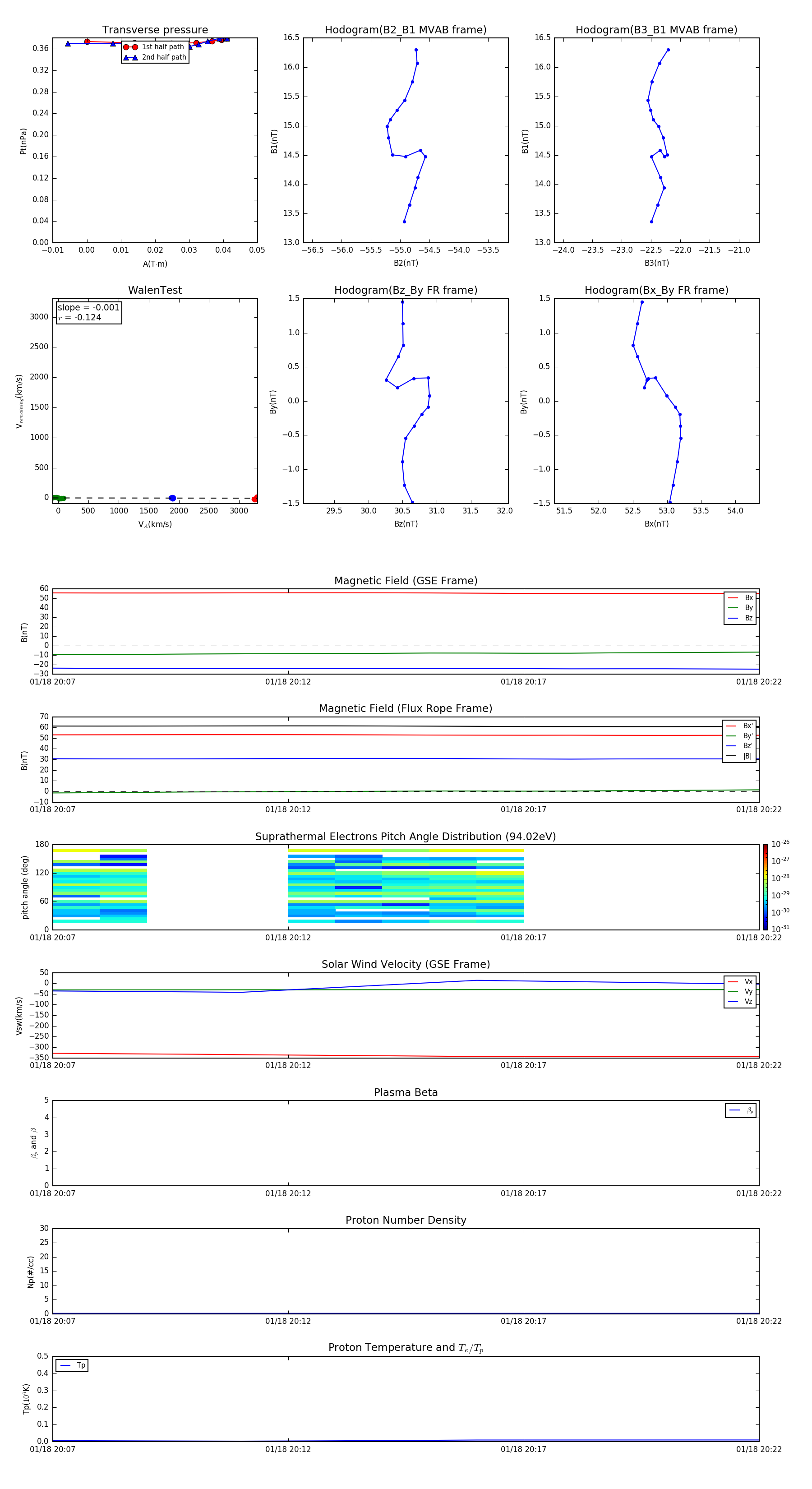Click 'Hodogram(Bz_By FR frame)' title
Screen dimensions: 812x1489
coord(406,290)
